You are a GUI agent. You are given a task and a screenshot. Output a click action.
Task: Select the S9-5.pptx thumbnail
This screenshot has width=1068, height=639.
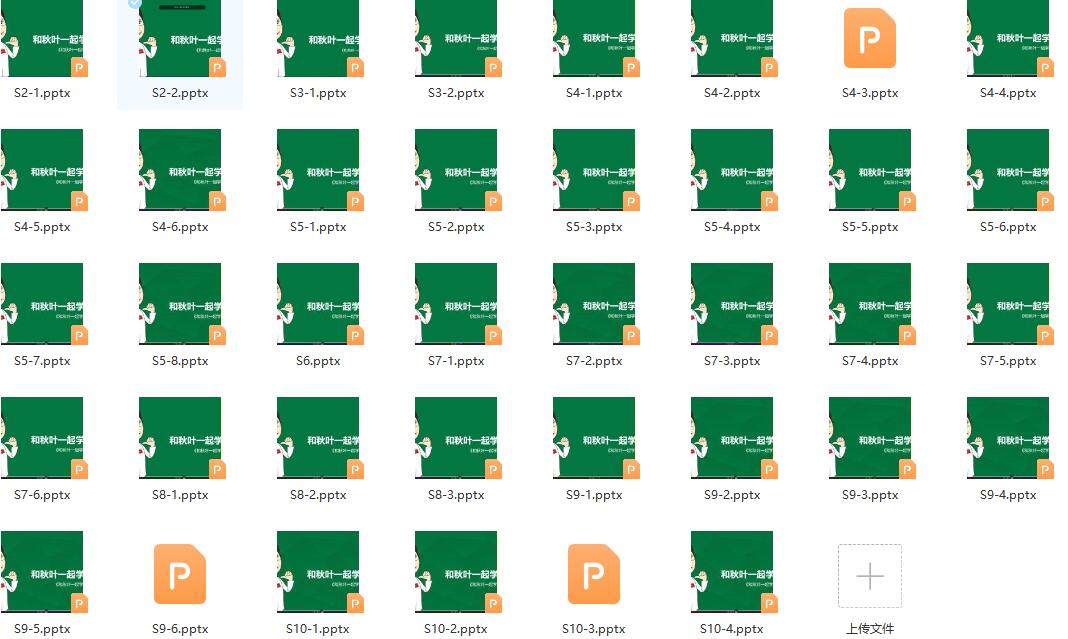coord(42,571)
